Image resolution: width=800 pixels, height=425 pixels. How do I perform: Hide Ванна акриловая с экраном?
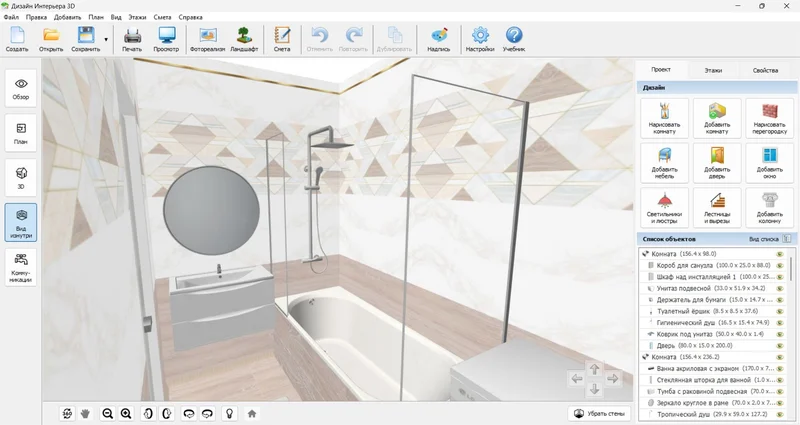tap(780, 368)
